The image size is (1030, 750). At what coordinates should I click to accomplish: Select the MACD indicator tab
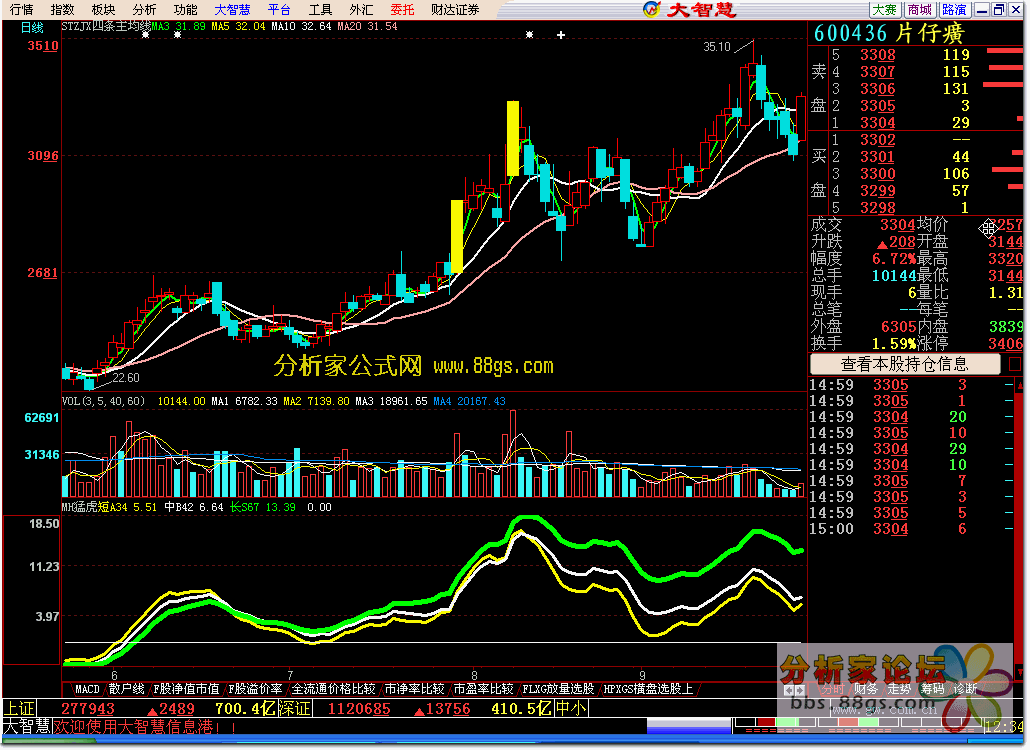pyautogui.click(x=87, y=688)
